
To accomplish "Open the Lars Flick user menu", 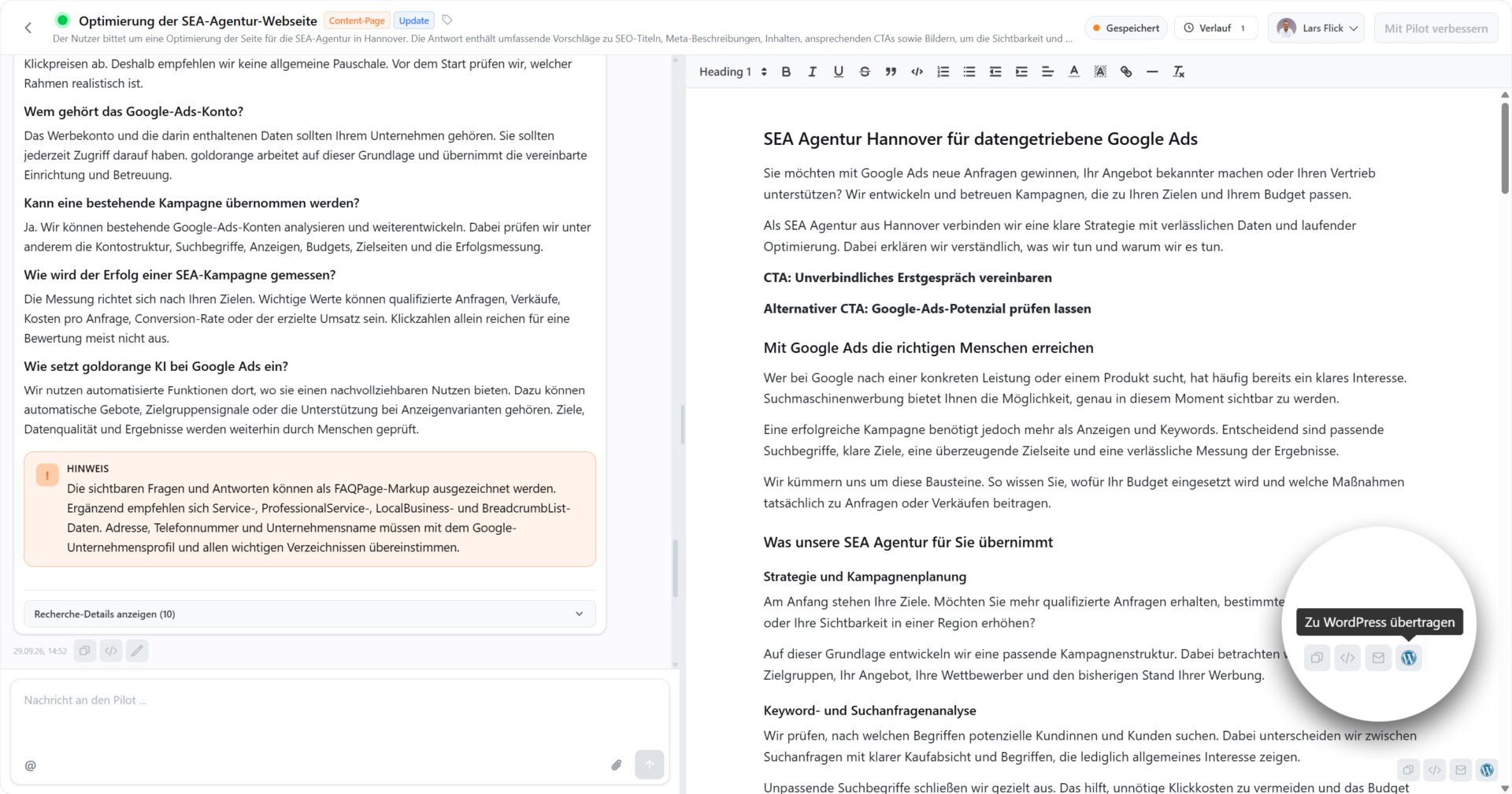I will 1316,28.
